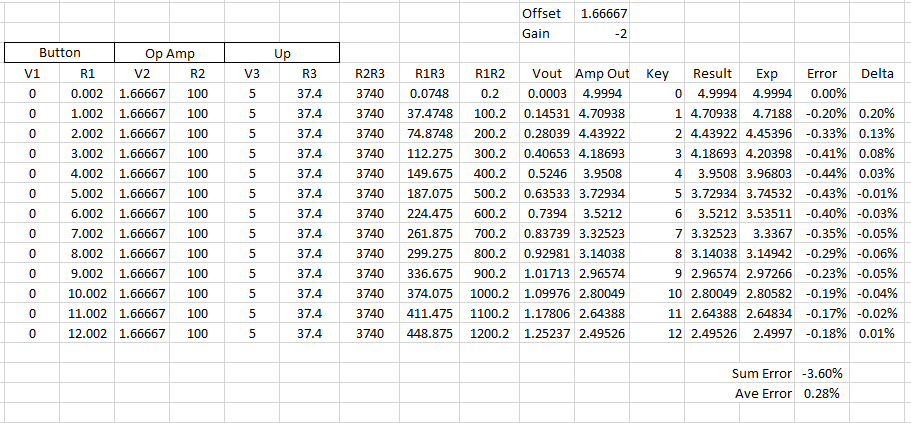The height and width of the screenshot is (423, 911).
Task: Select R1R2 cell with value 500.2
Action: pyautogui.click(x=490, y=193)
